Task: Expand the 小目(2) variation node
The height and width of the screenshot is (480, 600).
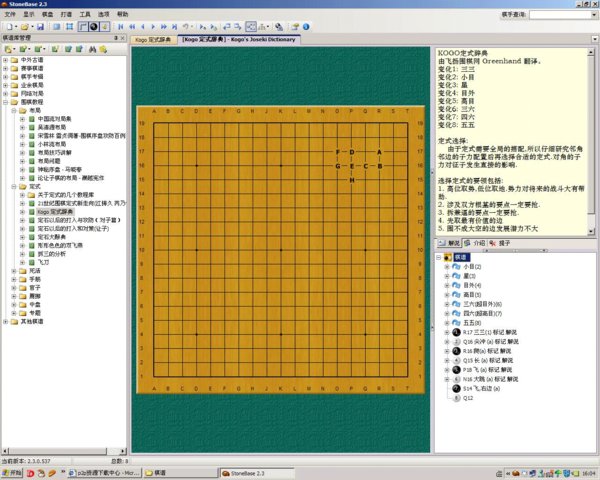Action: click(x=447, y=267)
